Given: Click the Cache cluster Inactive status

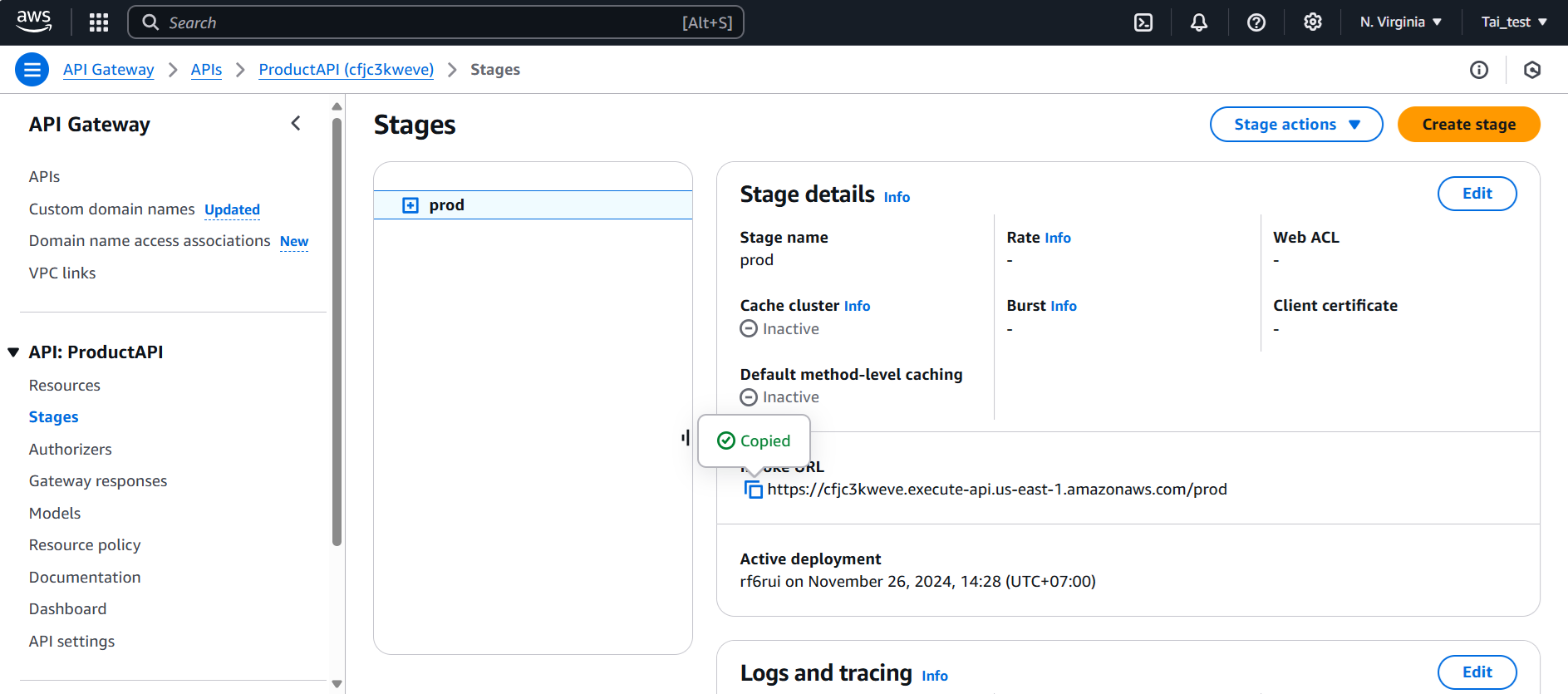Looking at the screenshot, I should pos(779,329).
